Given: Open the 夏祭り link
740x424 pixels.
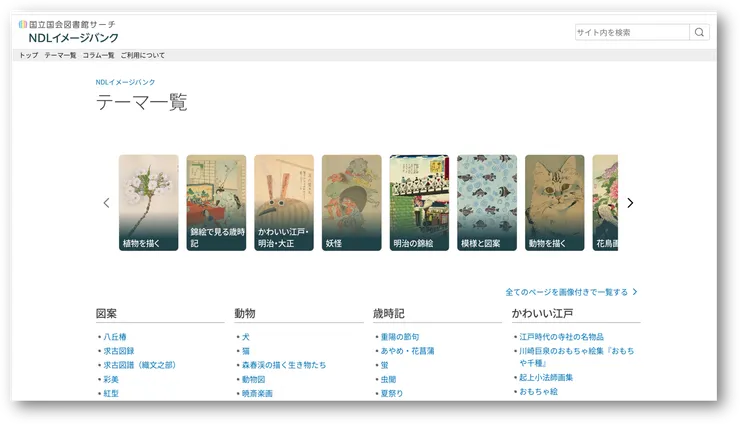Looking at the screenshot, I should click(x=392, y=393).
